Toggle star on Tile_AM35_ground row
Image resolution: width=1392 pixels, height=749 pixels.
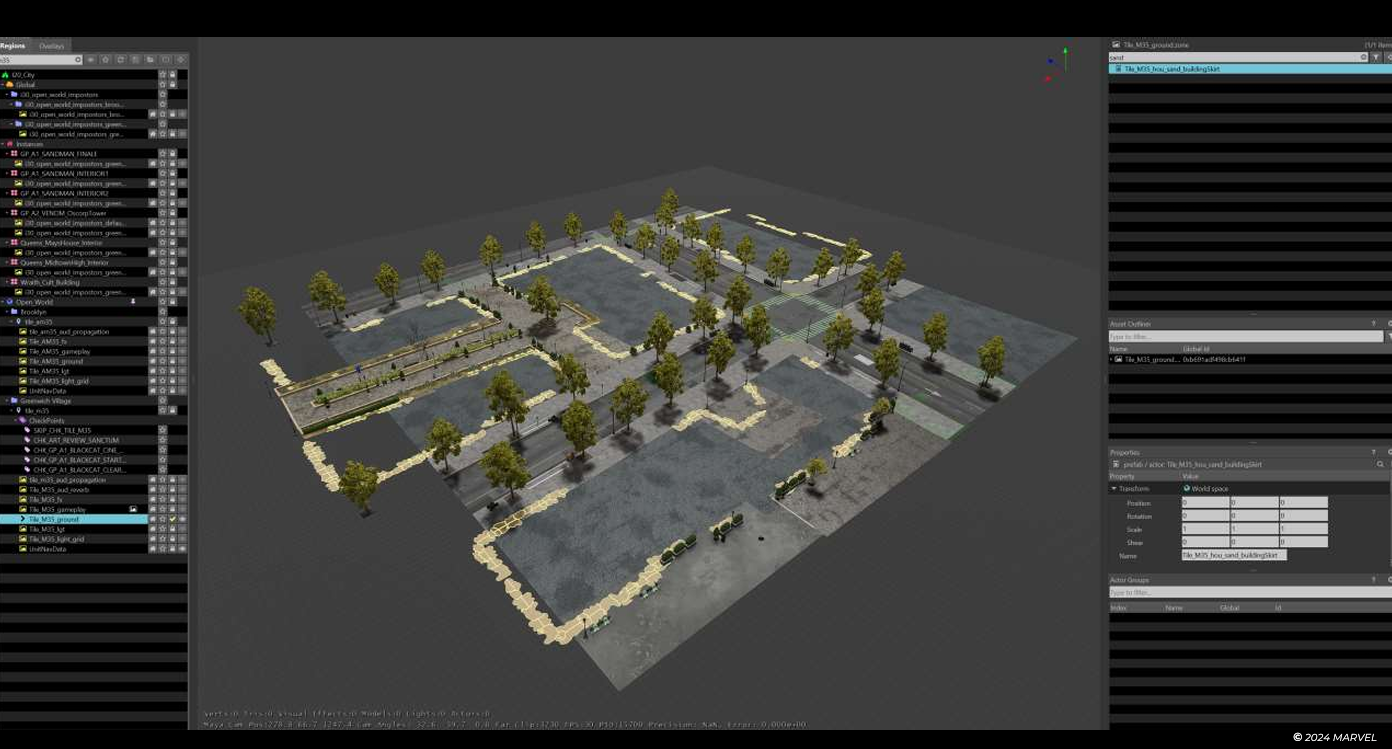click(163, 361)
